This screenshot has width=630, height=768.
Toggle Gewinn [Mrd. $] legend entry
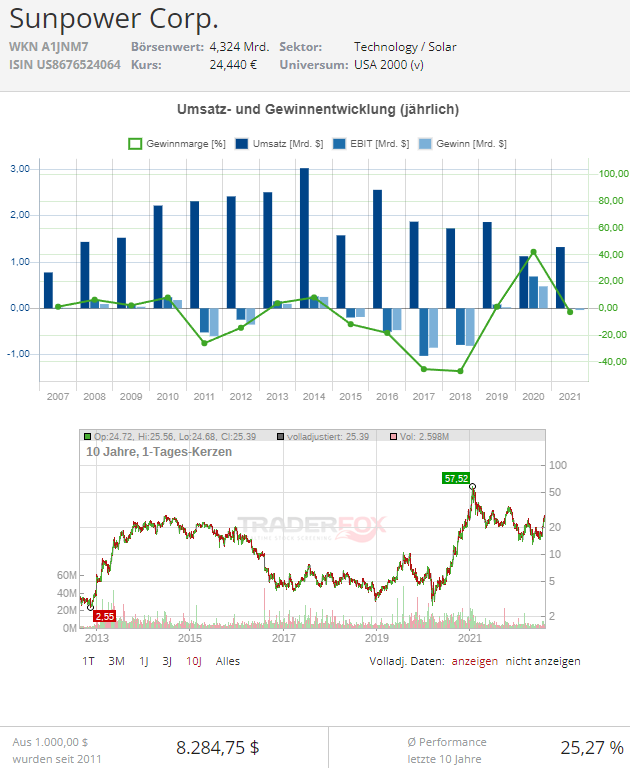coord(462,144)
